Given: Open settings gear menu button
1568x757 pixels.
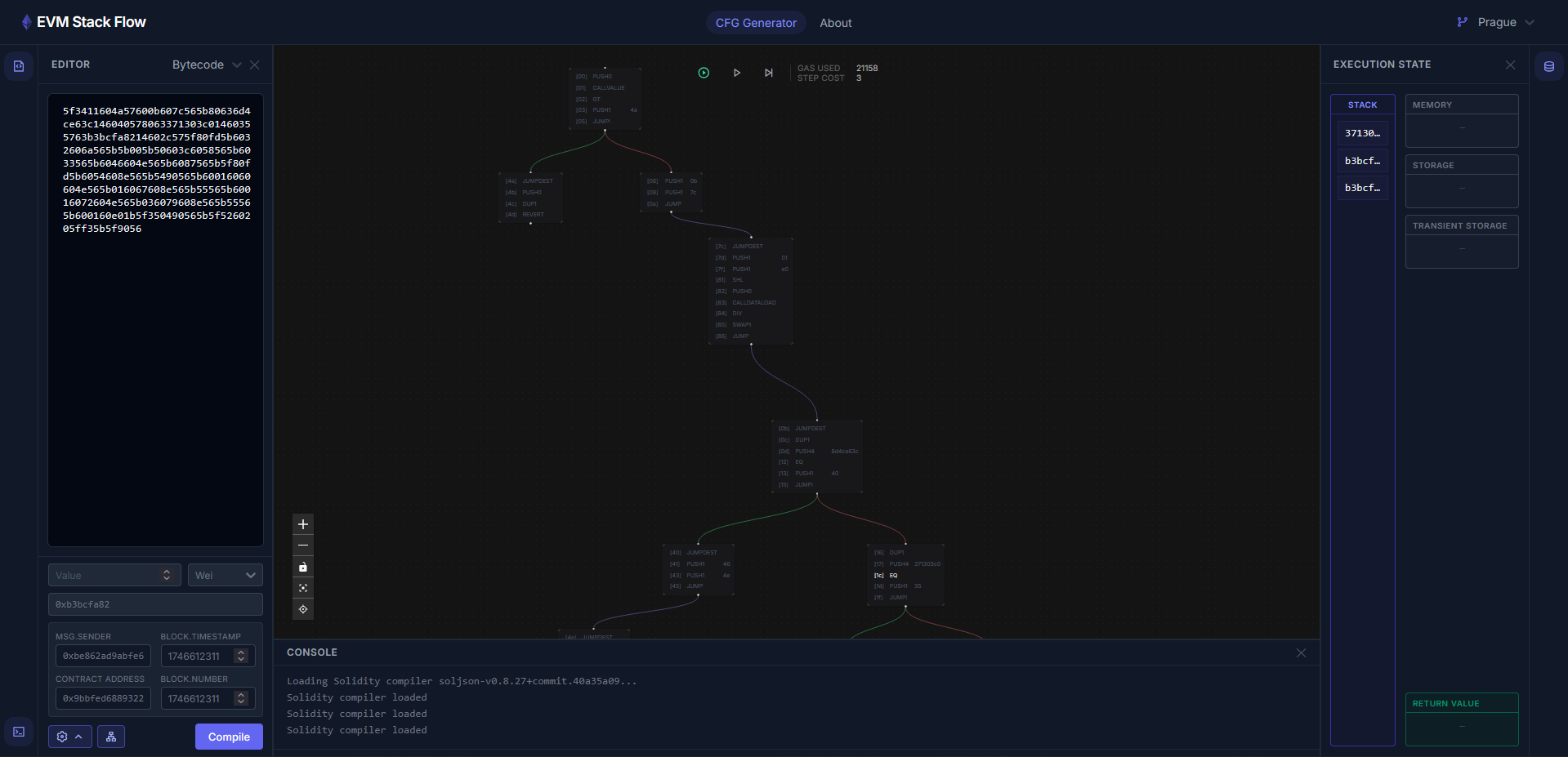Looking at the screenshot, I should 69,737.
